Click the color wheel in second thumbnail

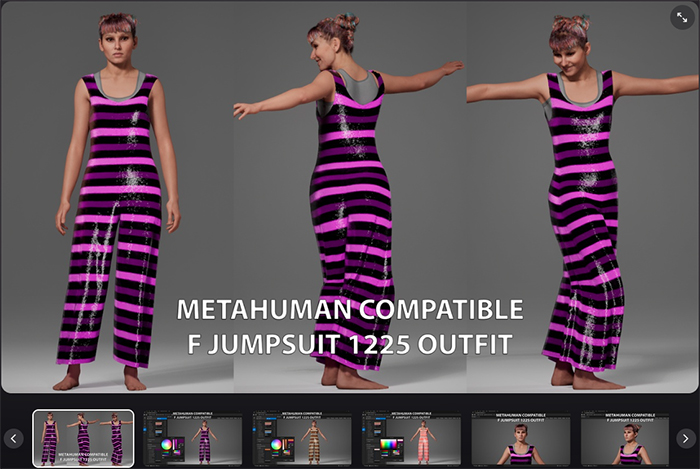pos(166,444)
